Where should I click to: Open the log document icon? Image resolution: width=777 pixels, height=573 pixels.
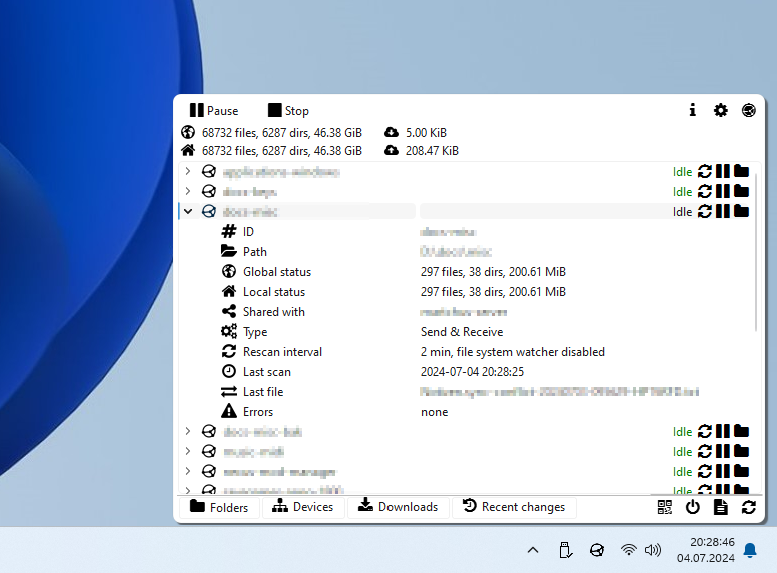720,507
